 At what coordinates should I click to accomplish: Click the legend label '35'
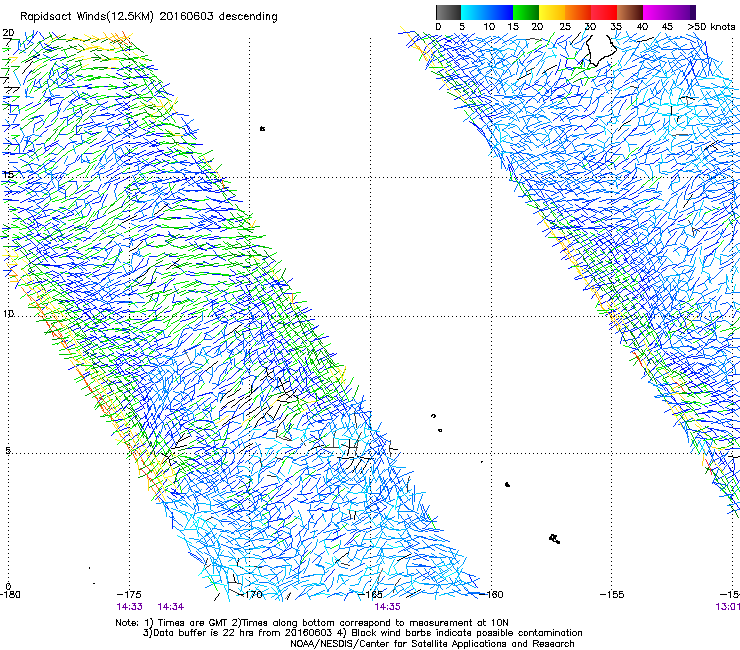click(x=616, y=27)
